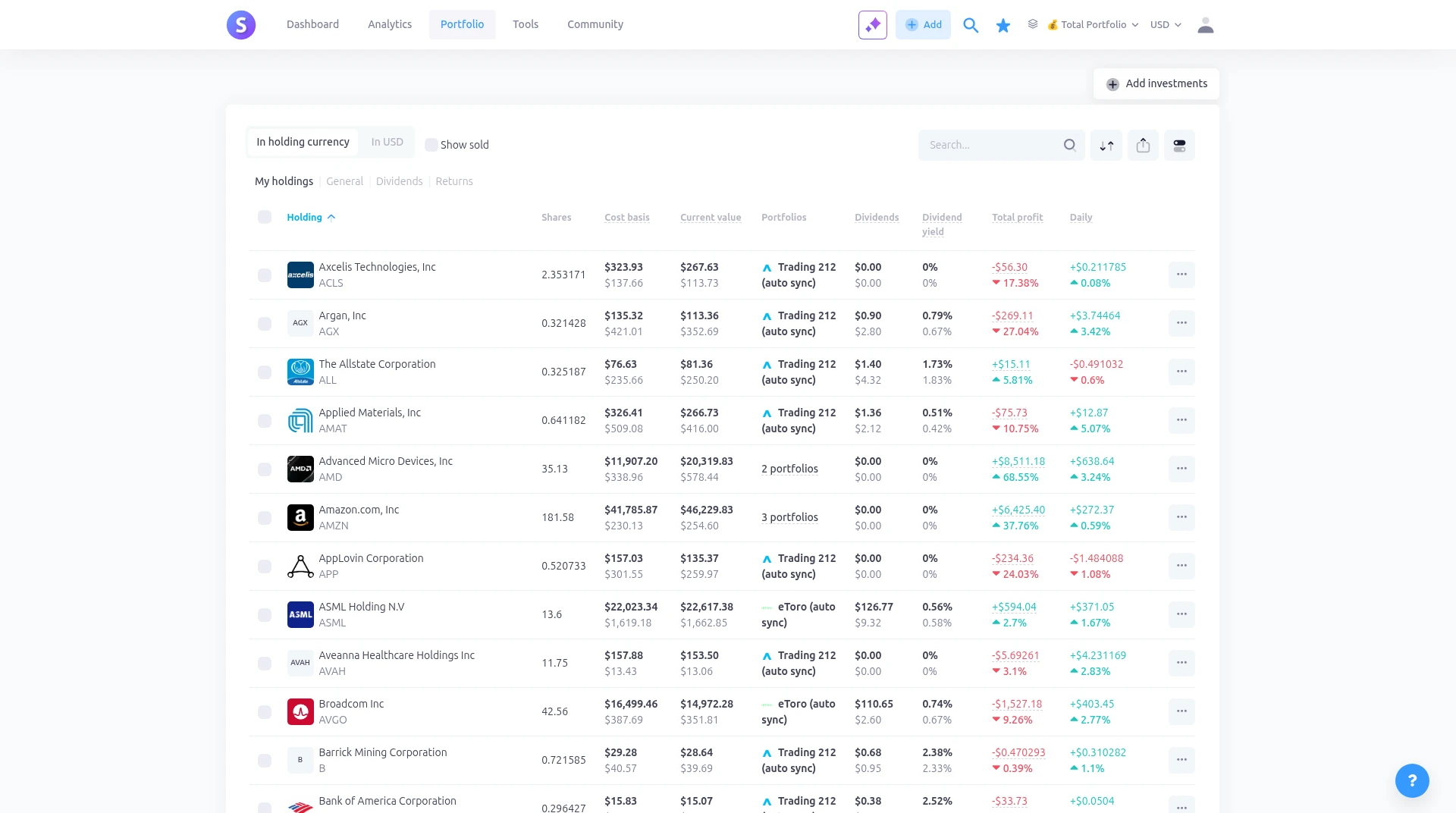Sort by Daily column header

[x=1081, y=218]
